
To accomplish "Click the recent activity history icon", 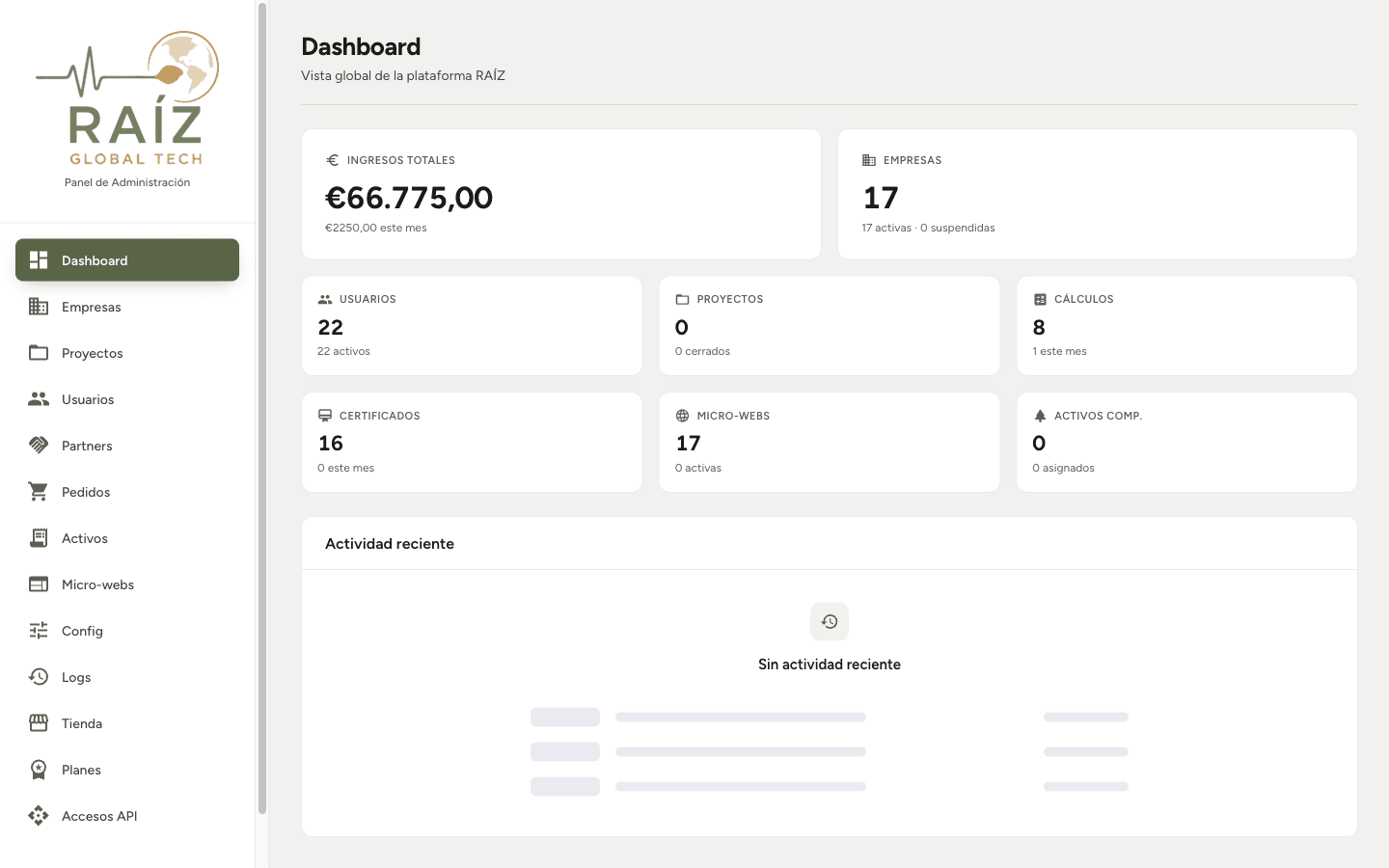I will (x=830, y=622).
